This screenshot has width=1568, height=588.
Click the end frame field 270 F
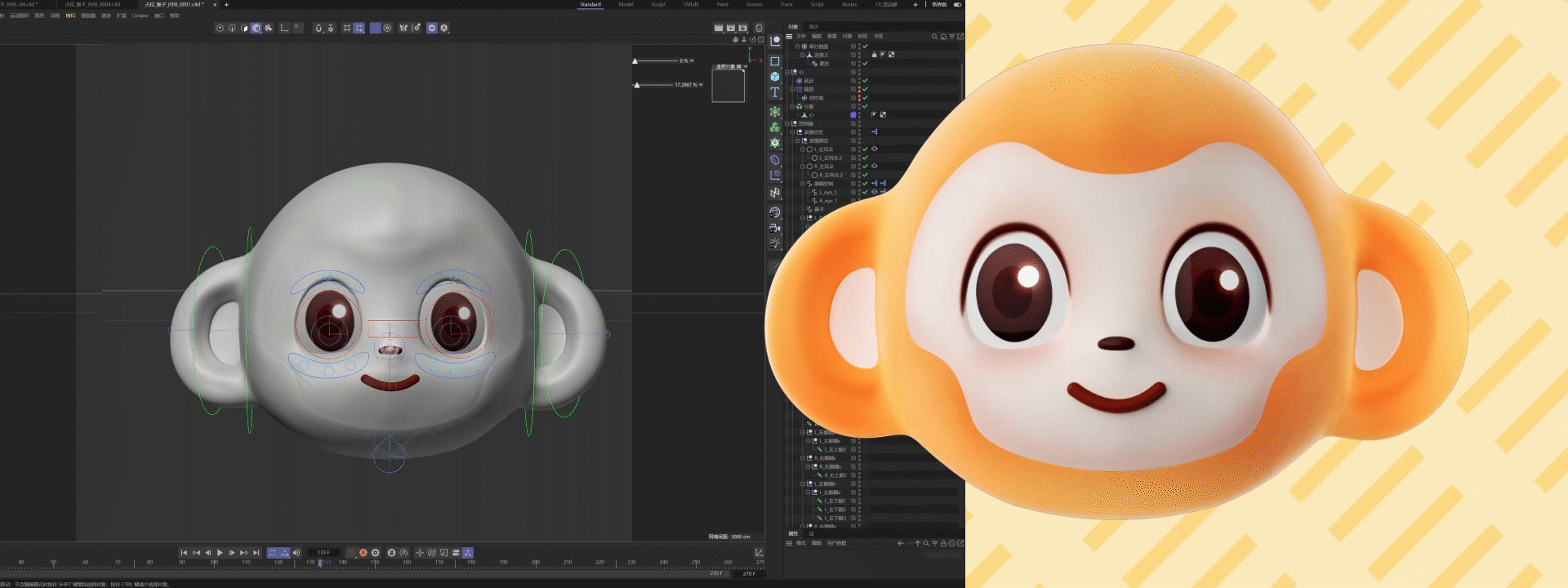coord(749,573)
